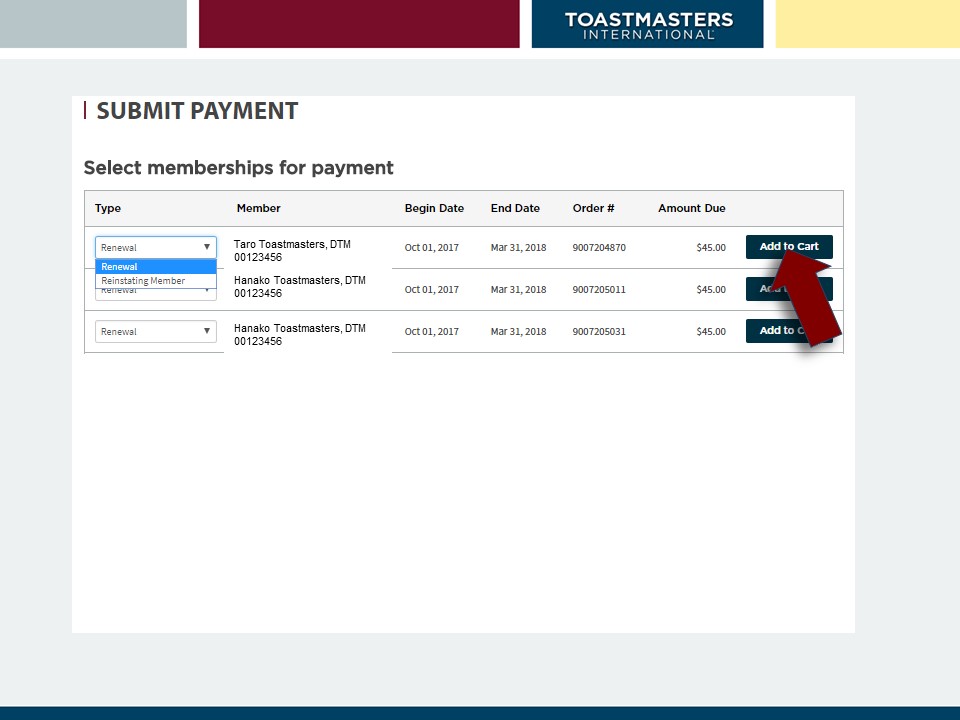Click dropdown arrow in order 9007205011 row
Screen dimensions: 960x720
point(207,291)
